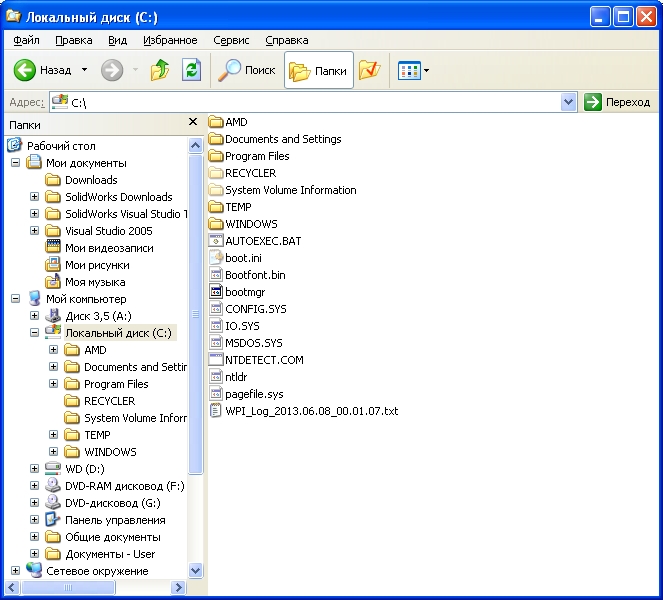Select Documents and Settings in file list
Image resolution: width=663 pixels, height=600 pixels.
(275, 139)
